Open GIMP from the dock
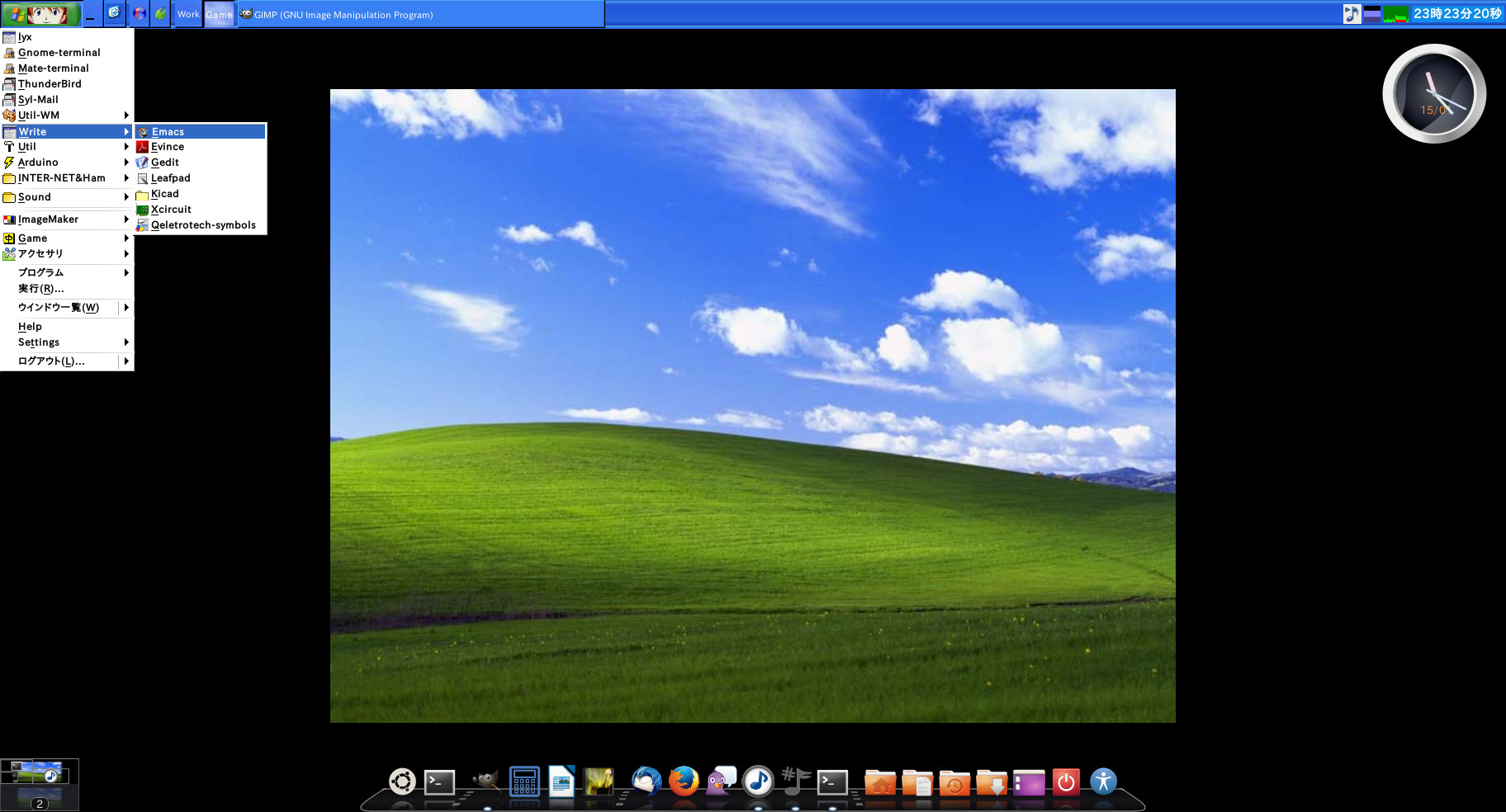Viewport: 1506px width, 812px height. coord(485,781)
